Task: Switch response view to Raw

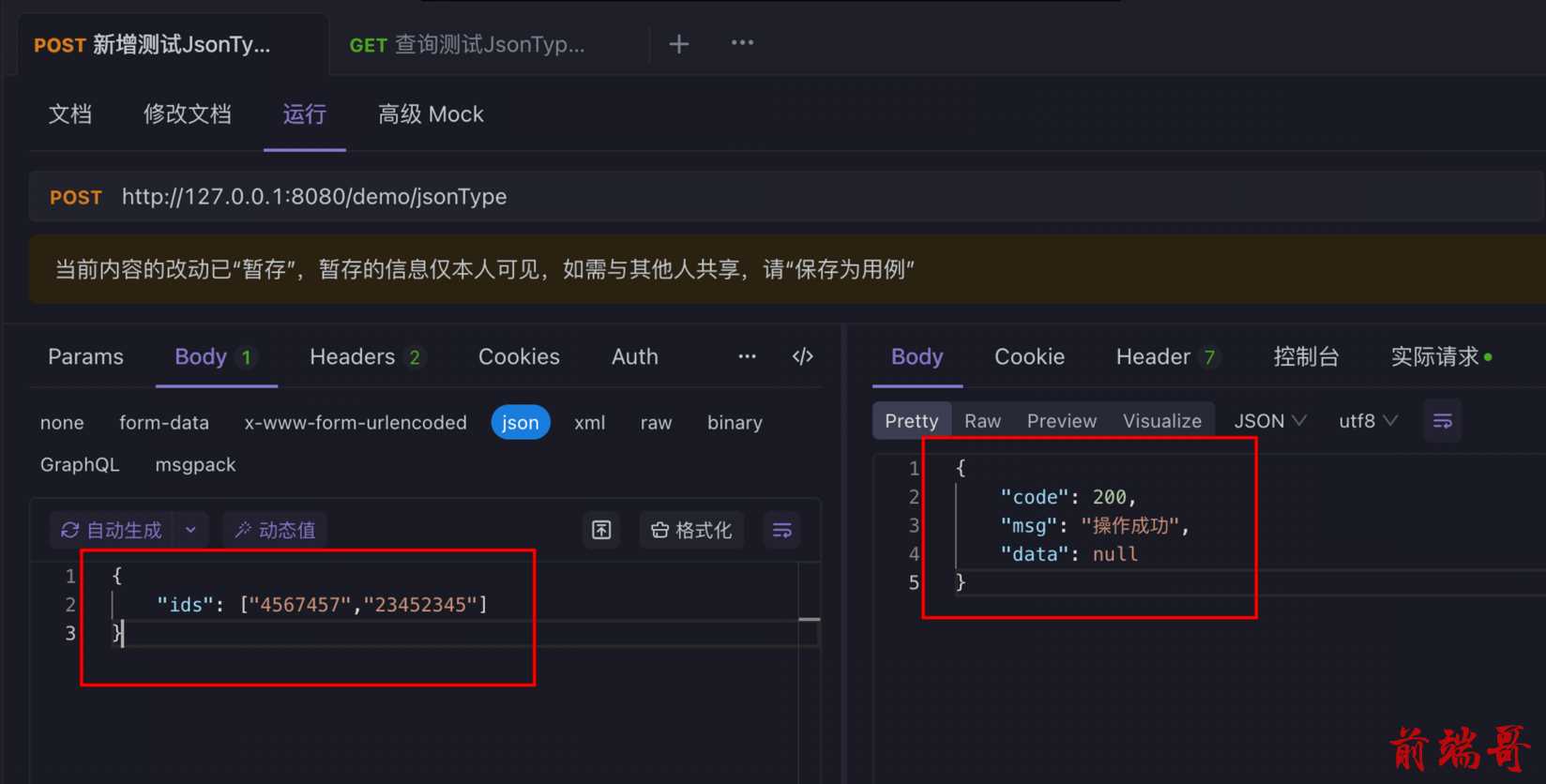Action: point(982,421)
